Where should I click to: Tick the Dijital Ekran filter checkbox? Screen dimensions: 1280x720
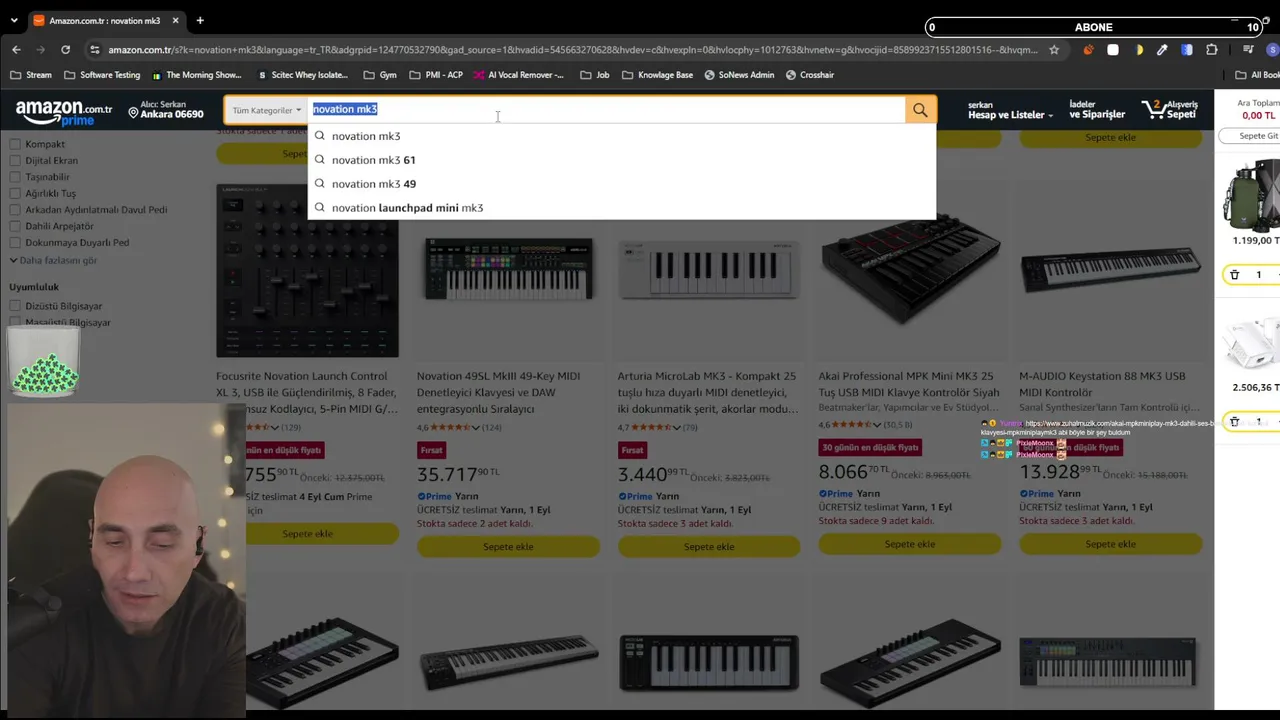pyautogui.click(x=15, y=160)
